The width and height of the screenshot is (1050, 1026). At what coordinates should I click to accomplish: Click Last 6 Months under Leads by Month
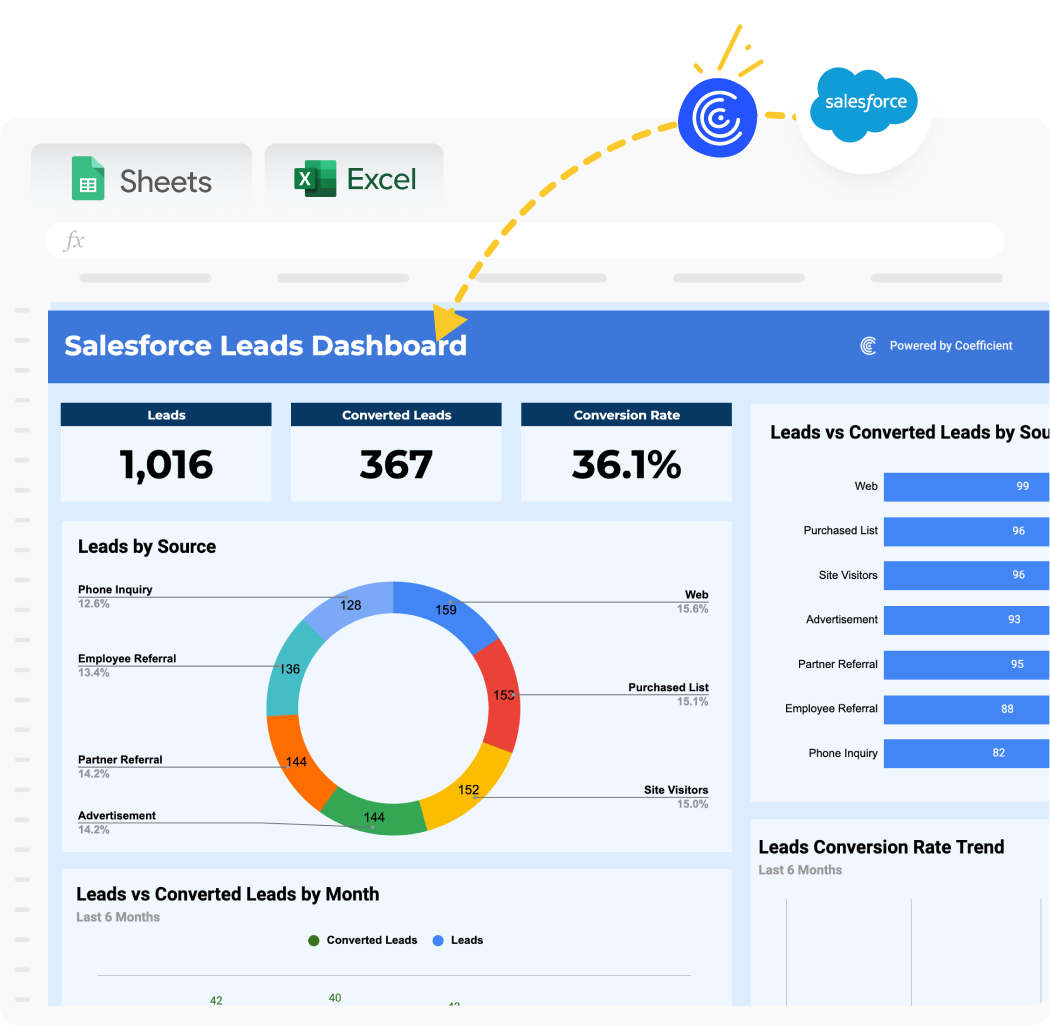pyautogui.click(x=118, y=917)
